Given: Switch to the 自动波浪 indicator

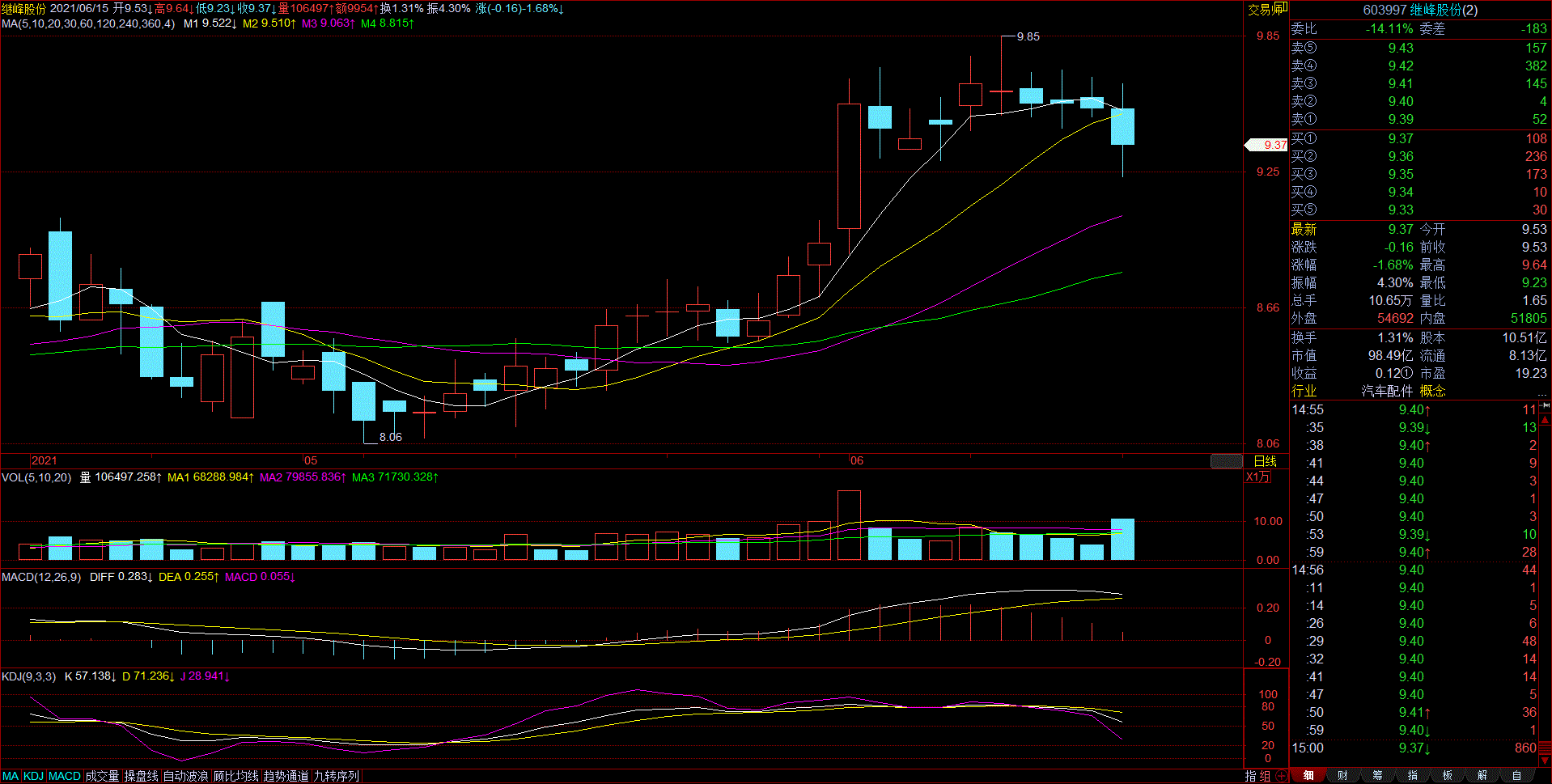Looking at the screenshot, I should click(x=186, y=776).
